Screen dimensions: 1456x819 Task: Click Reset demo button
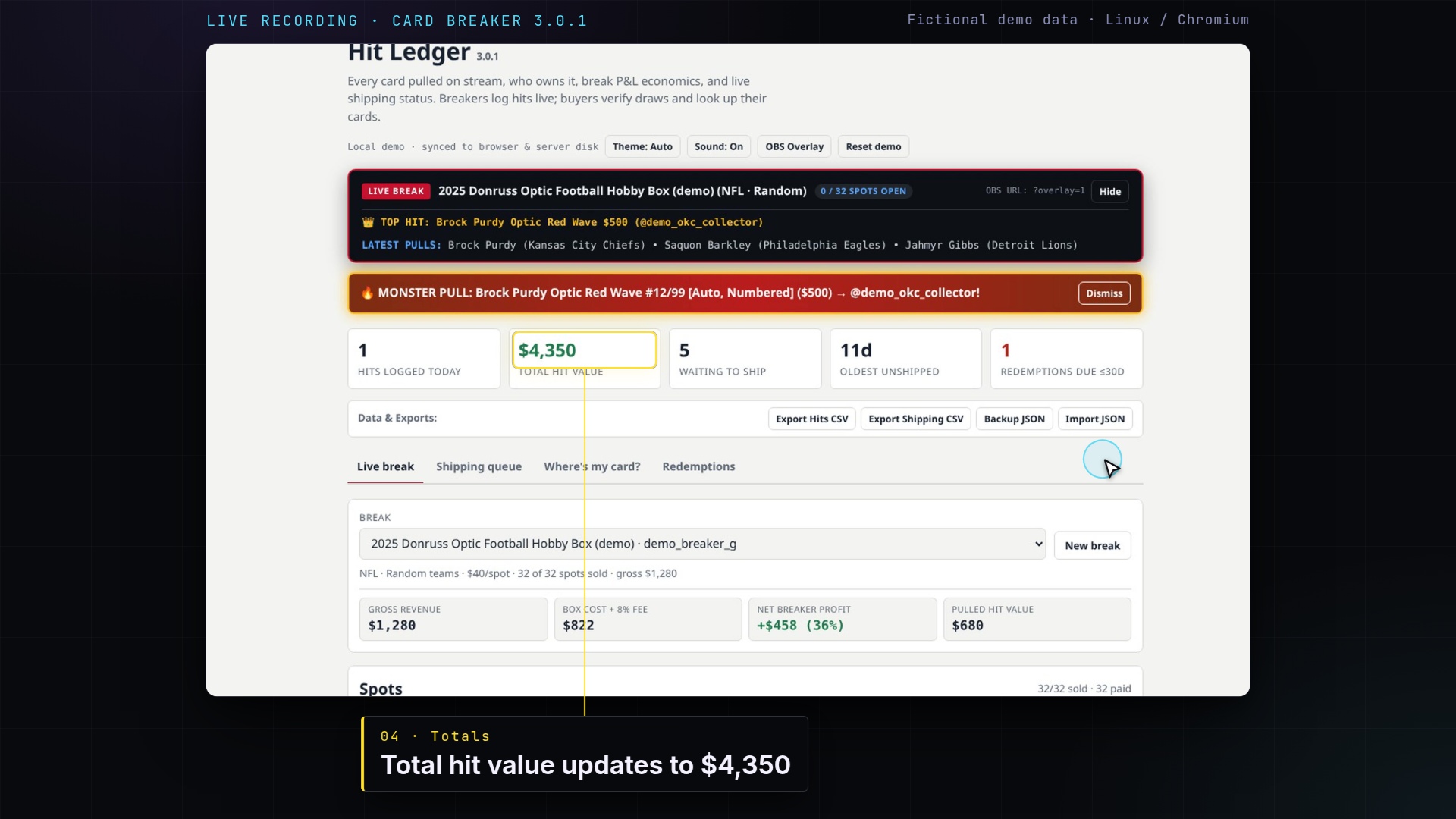click(x=873, y=146)
